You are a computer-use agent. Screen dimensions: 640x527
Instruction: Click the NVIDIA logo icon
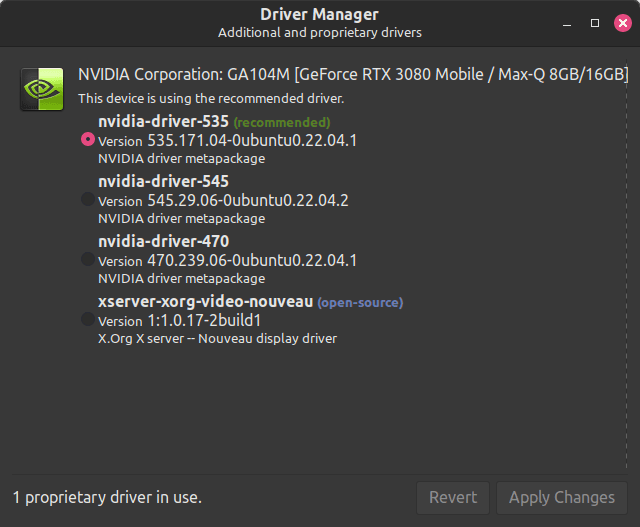coord(42,89)
